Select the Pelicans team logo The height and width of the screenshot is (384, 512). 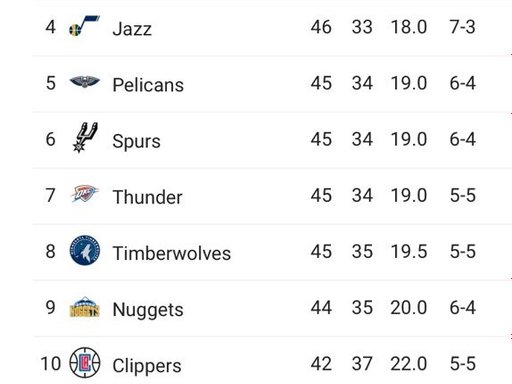coord(85,81)
